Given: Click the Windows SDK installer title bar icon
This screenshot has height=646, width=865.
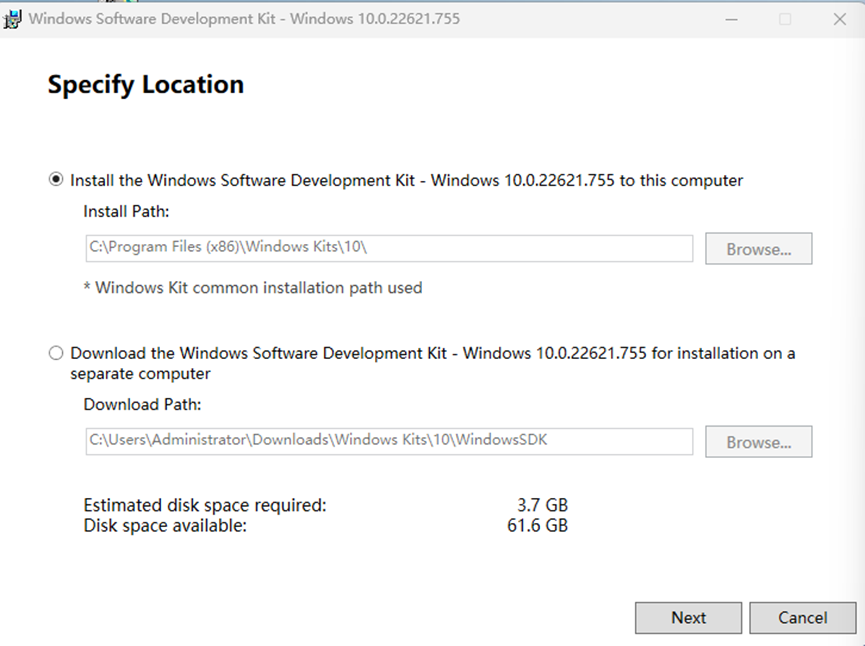Looking at the screenshot, I should tap(12, 19).
